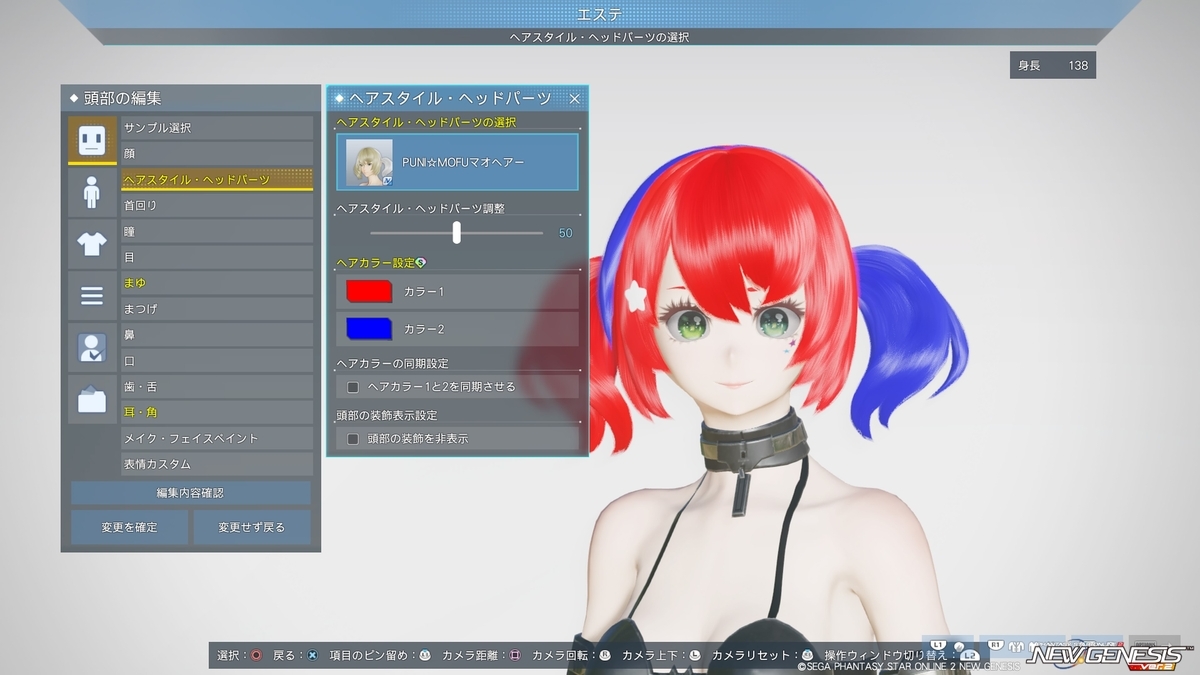The width and height of the screenshot is (1200, 675).
Task: Click the slider value 50
Action: click(x=565, y=233)
